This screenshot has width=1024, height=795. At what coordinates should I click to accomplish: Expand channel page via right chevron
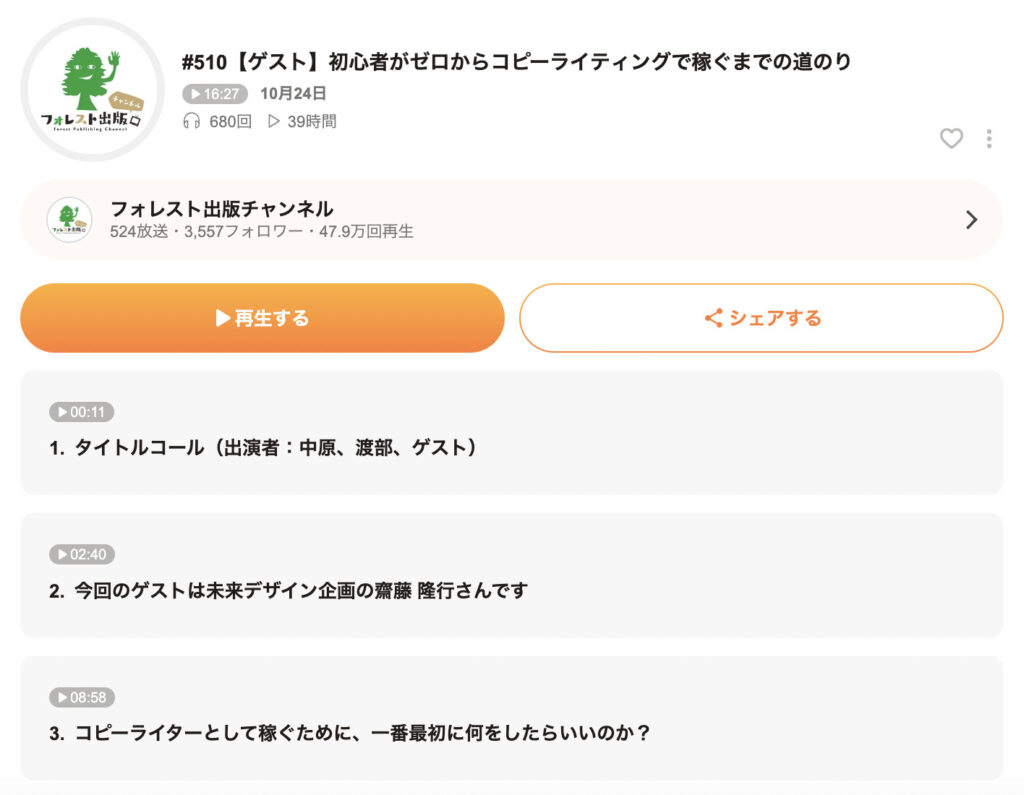[x=971, y=219]
